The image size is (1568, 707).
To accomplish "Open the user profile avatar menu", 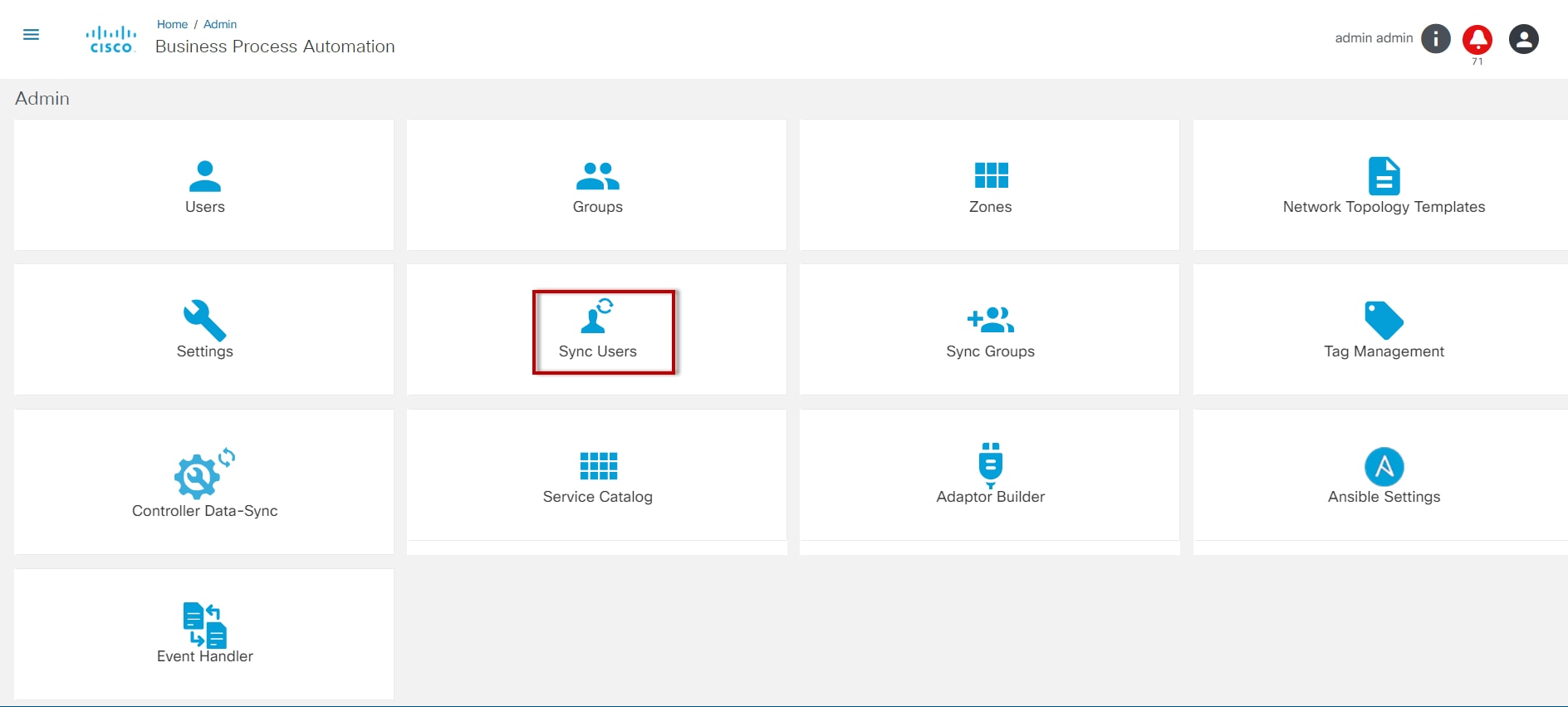I will (x=1524, y=39).
